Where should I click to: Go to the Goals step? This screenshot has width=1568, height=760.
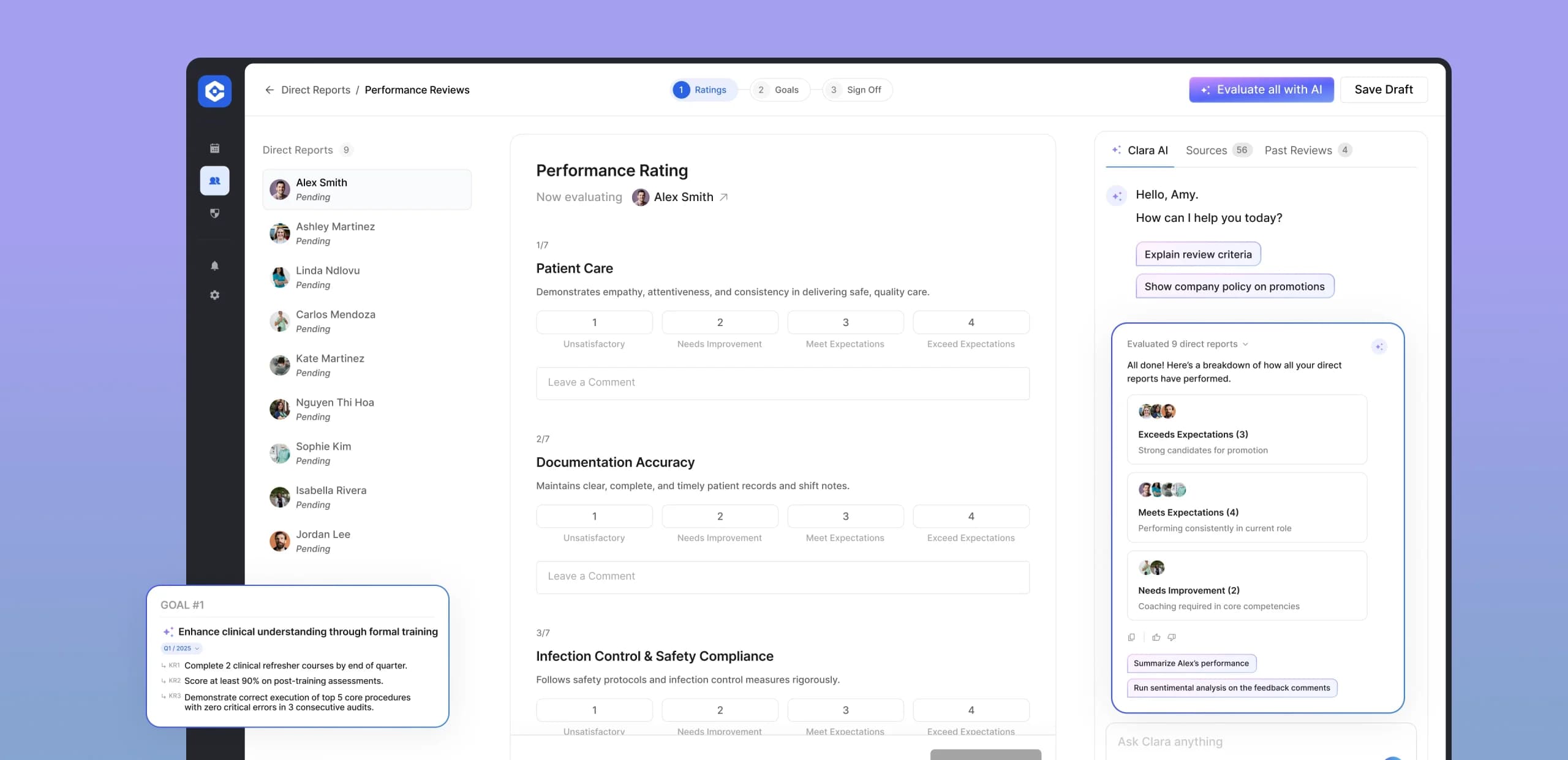tap(780, 90)
